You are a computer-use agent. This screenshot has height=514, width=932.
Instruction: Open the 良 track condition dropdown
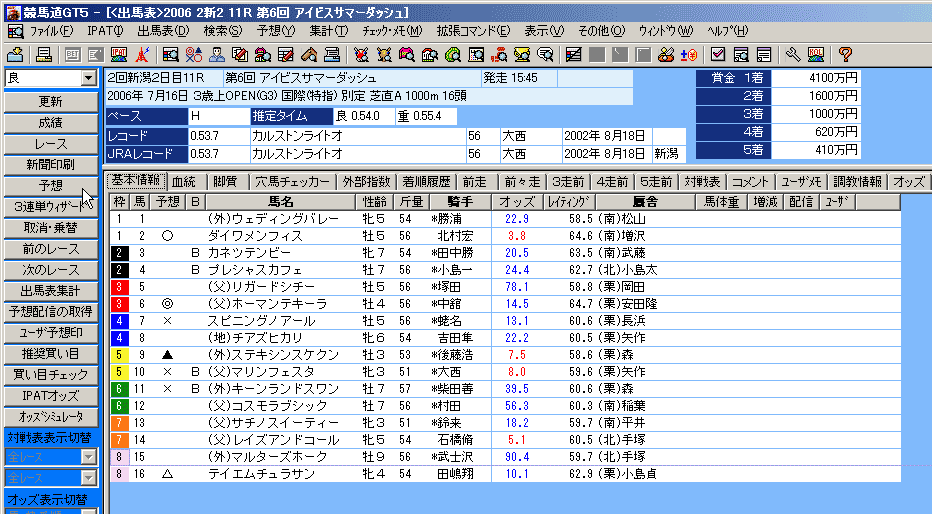click(89, 78)
